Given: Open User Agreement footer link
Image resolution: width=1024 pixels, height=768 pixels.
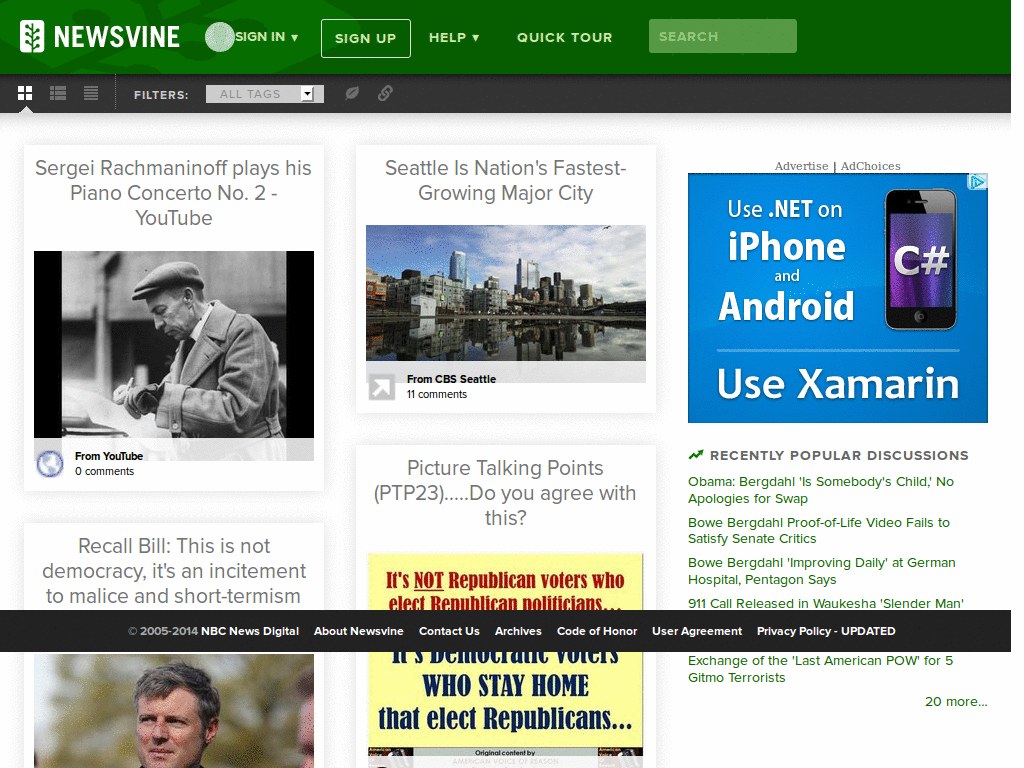Looking at the screenshot, I should pyautogui.click(x=697, y=631).
